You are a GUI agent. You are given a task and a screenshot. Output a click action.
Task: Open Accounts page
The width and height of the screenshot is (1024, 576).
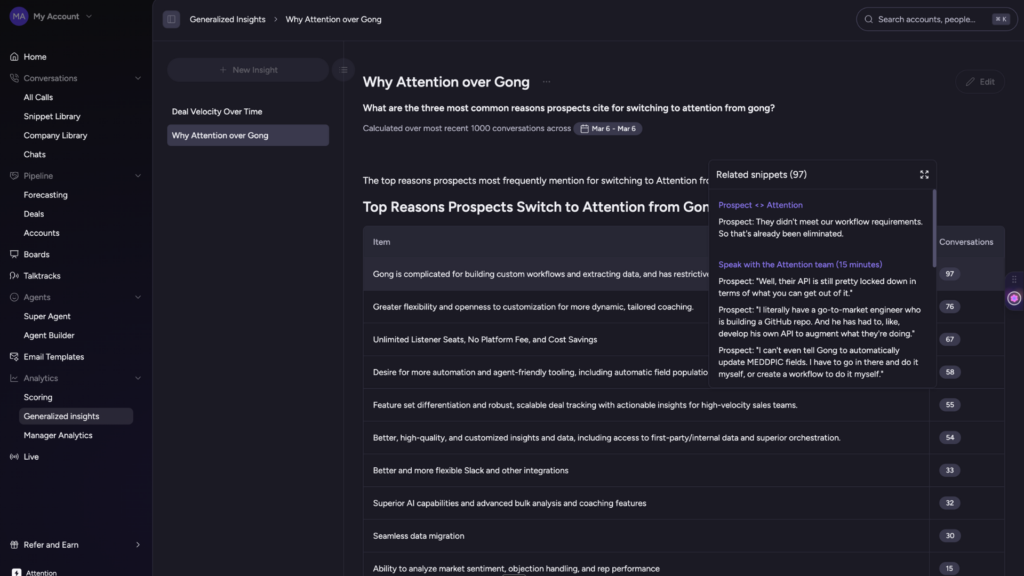click(41, 232)
